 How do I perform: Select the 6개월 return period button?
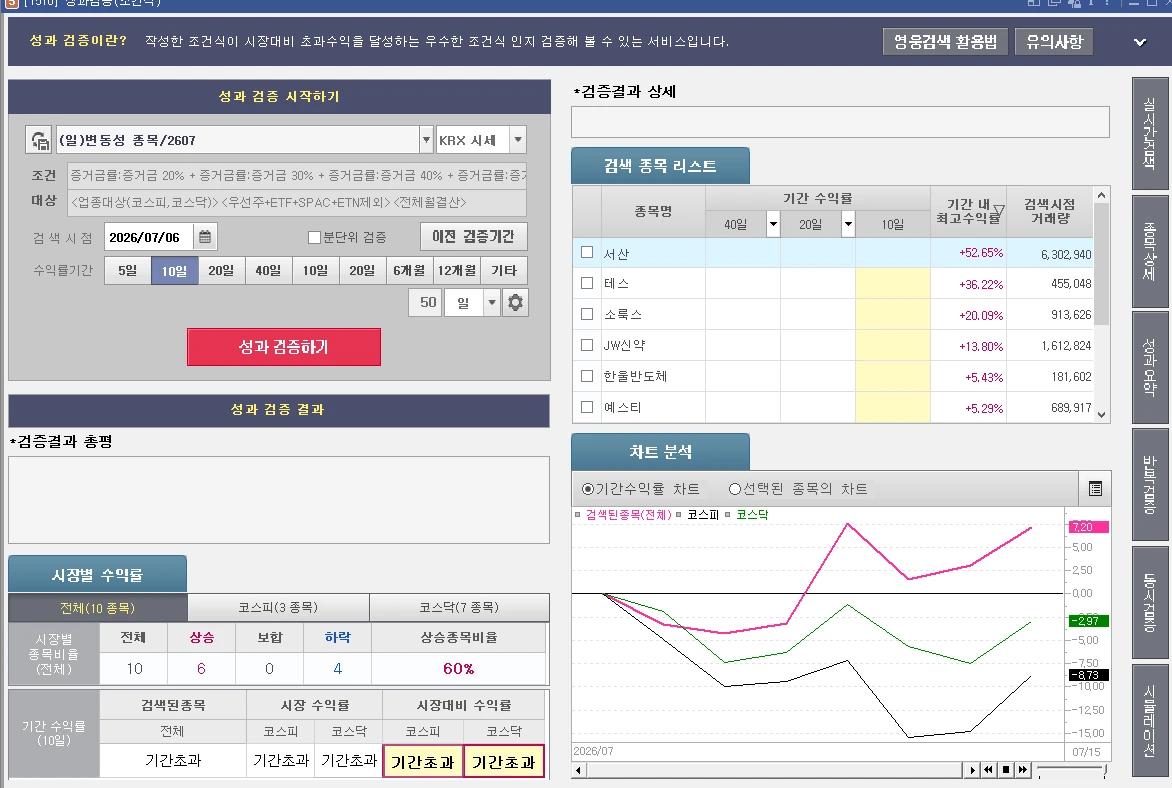[x=409, y=271]
